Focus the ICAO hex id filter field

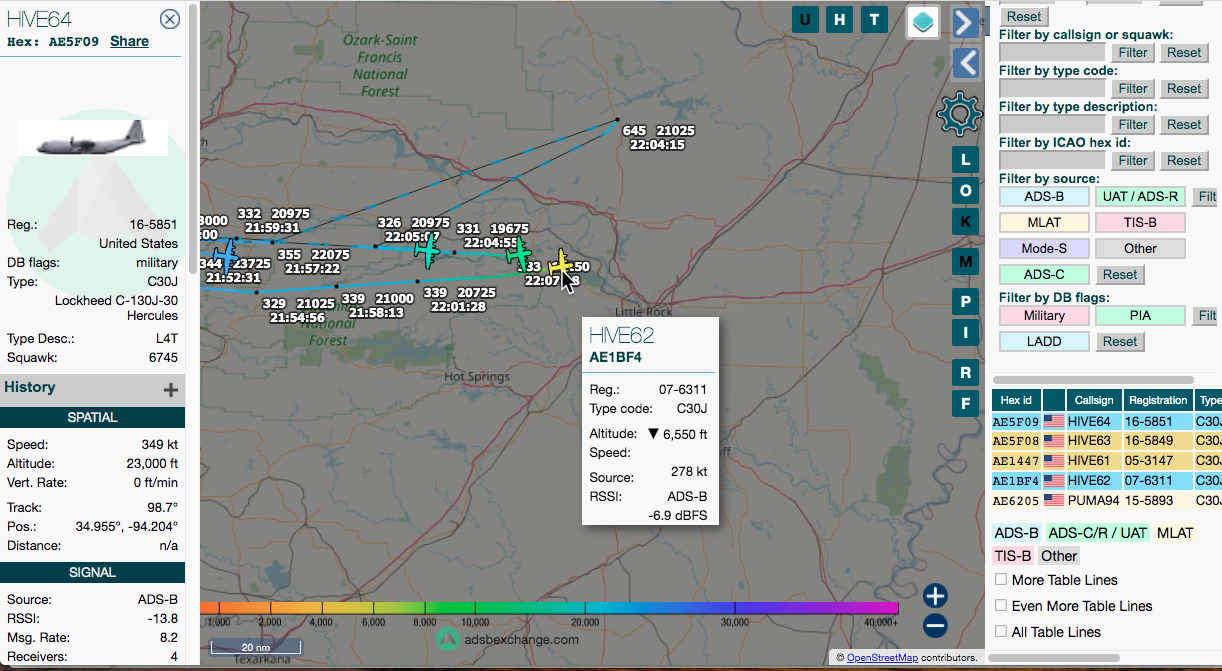tap(1052, 160)
